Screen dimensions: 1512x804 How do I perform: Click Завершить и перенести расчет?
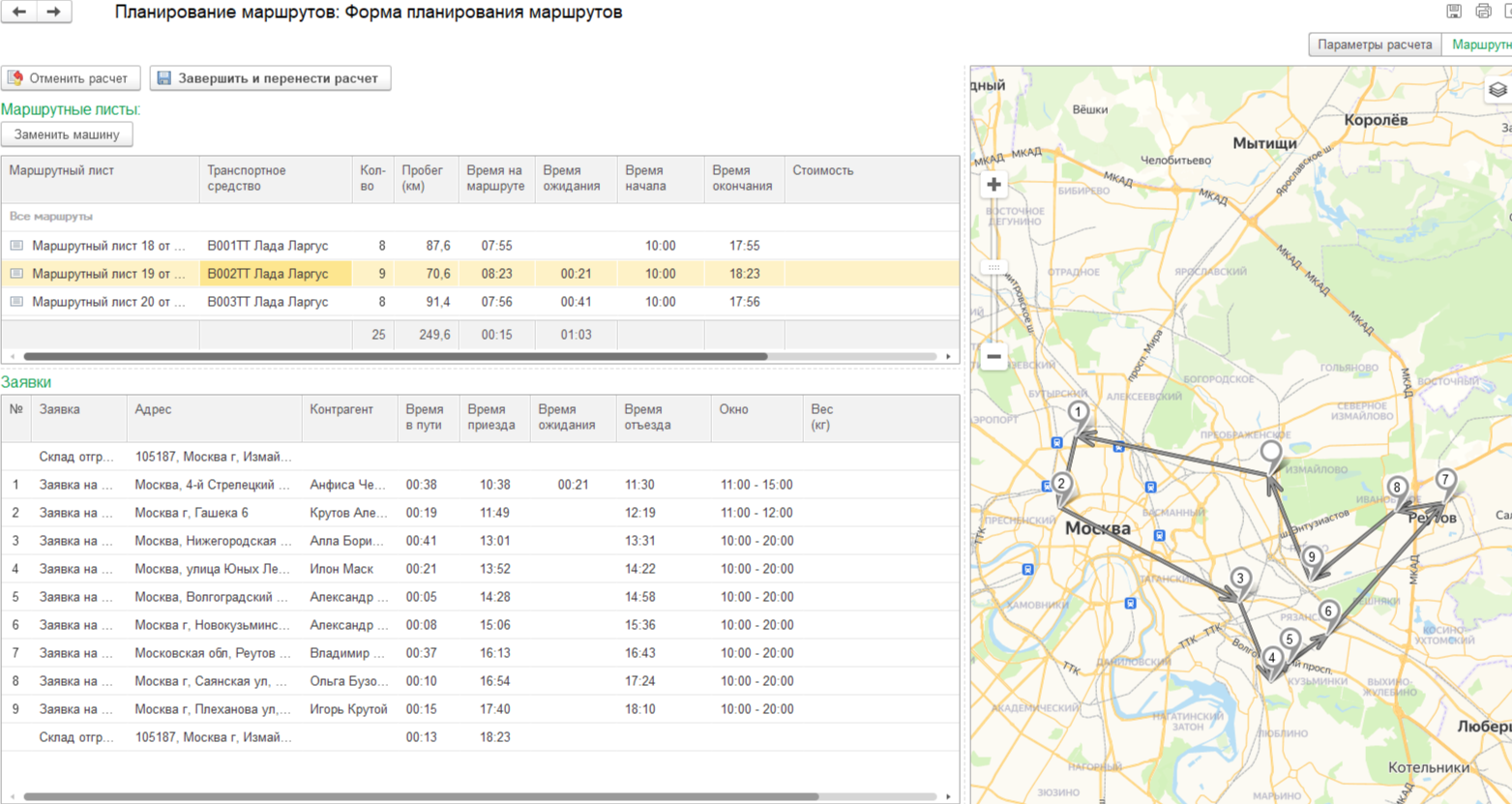click(270, 78)
